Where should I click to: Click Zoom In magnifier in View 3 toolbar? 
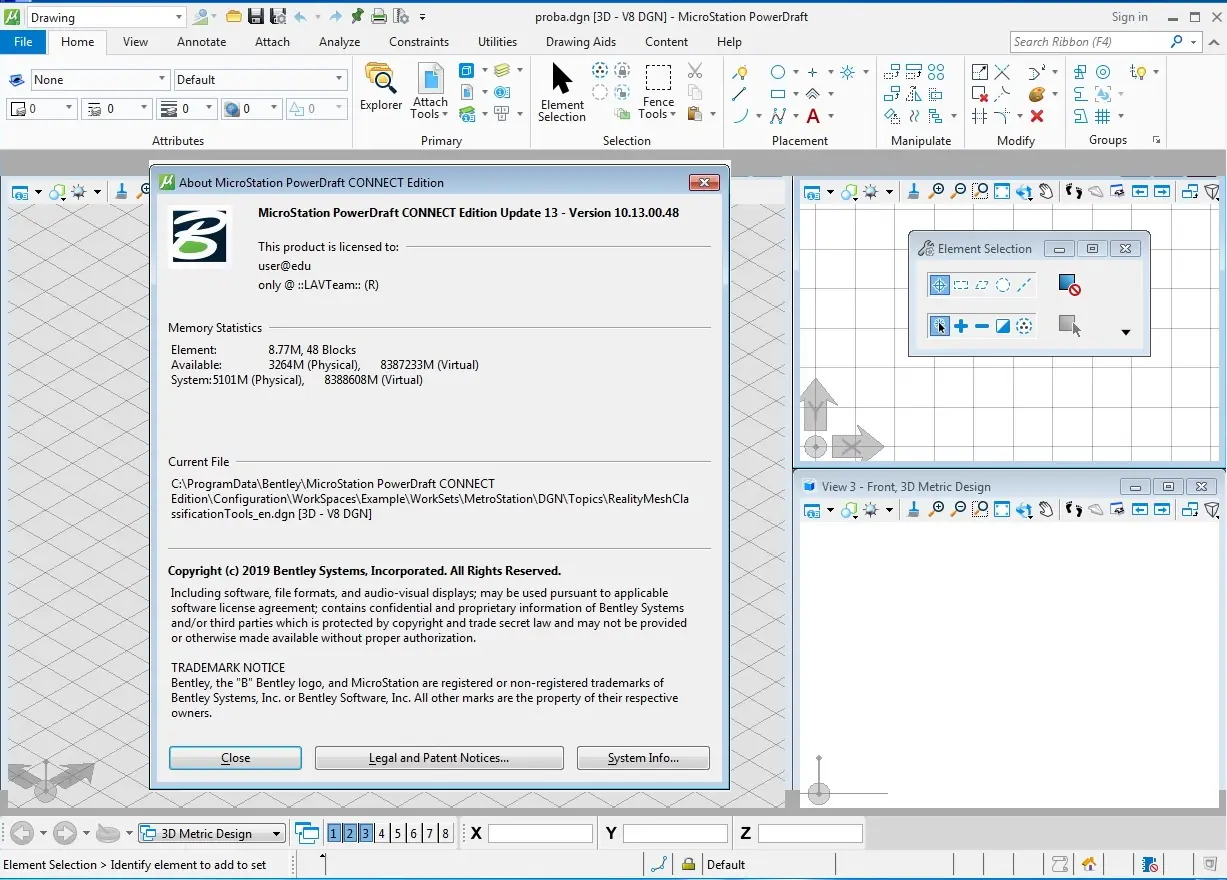click(x=937, y=510)
